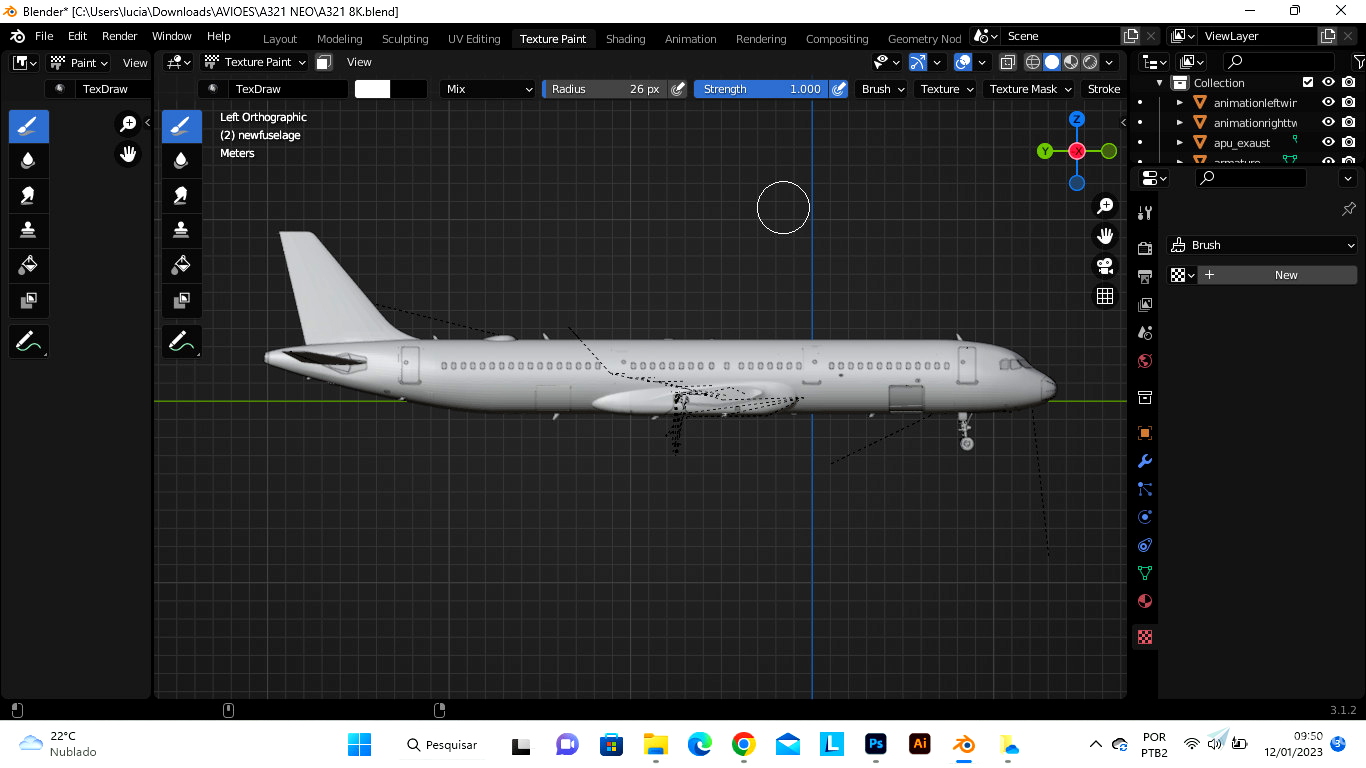Select Clone stamp tool in the 3D viewport toolbar

181,230
